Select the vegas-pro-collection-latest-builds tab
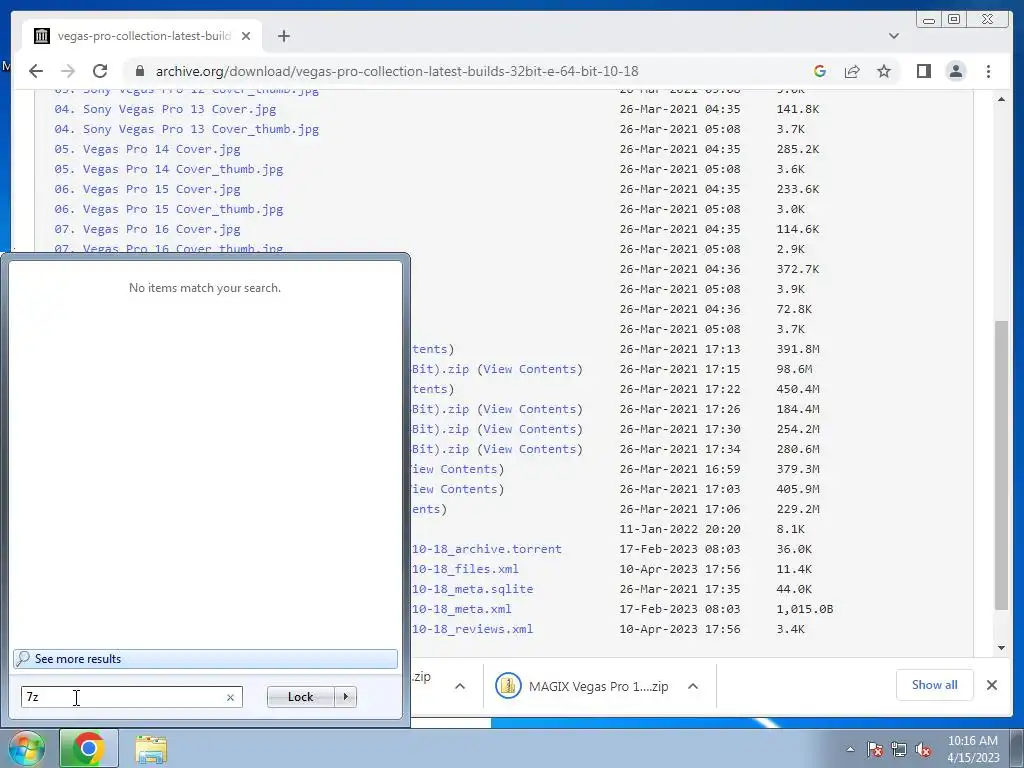Image resolution: width=1024 pixels, height=768 pixels. tap(142, 36)
